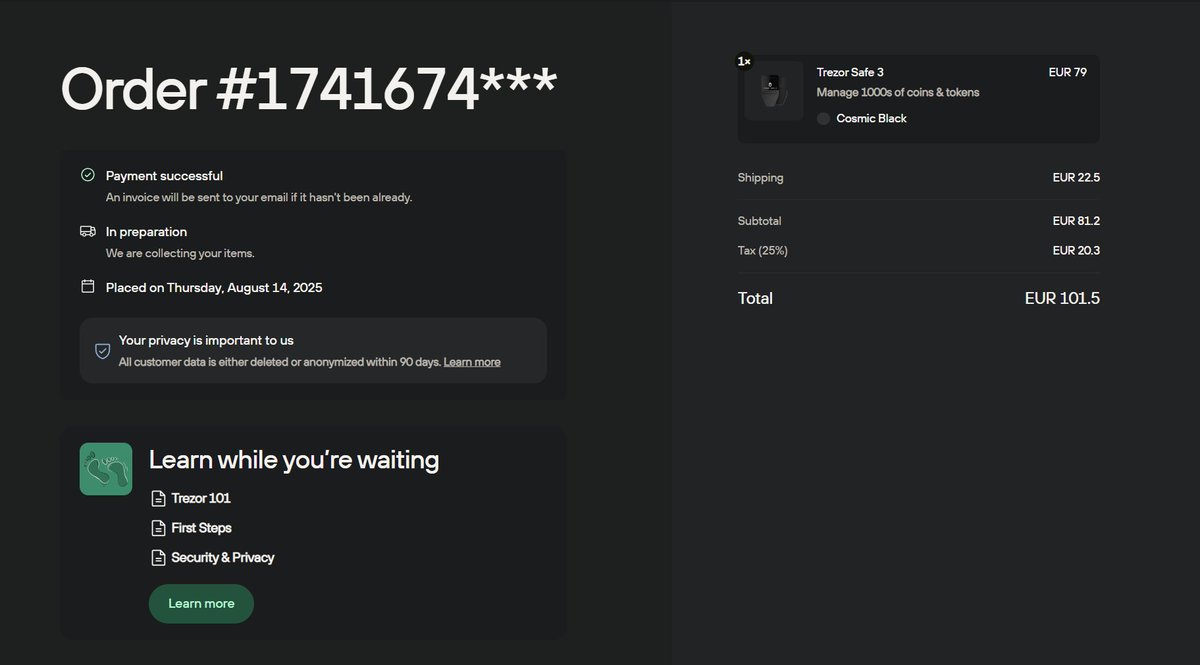Open the Trezor Safe 3 product thumbnail
The image size is (1200, 665).
pyautogui.click(x=774, y=91)
